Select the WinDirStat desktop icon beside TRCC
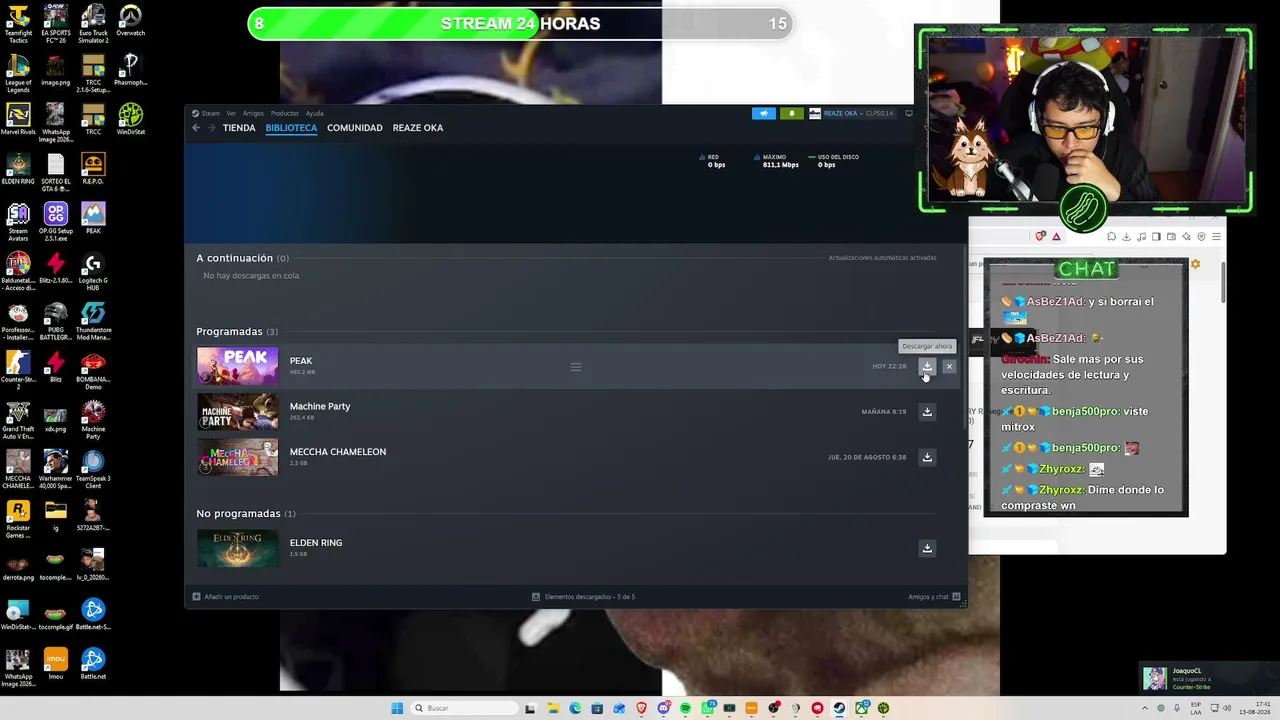The image size is (1280, 720). click(130, 119)
